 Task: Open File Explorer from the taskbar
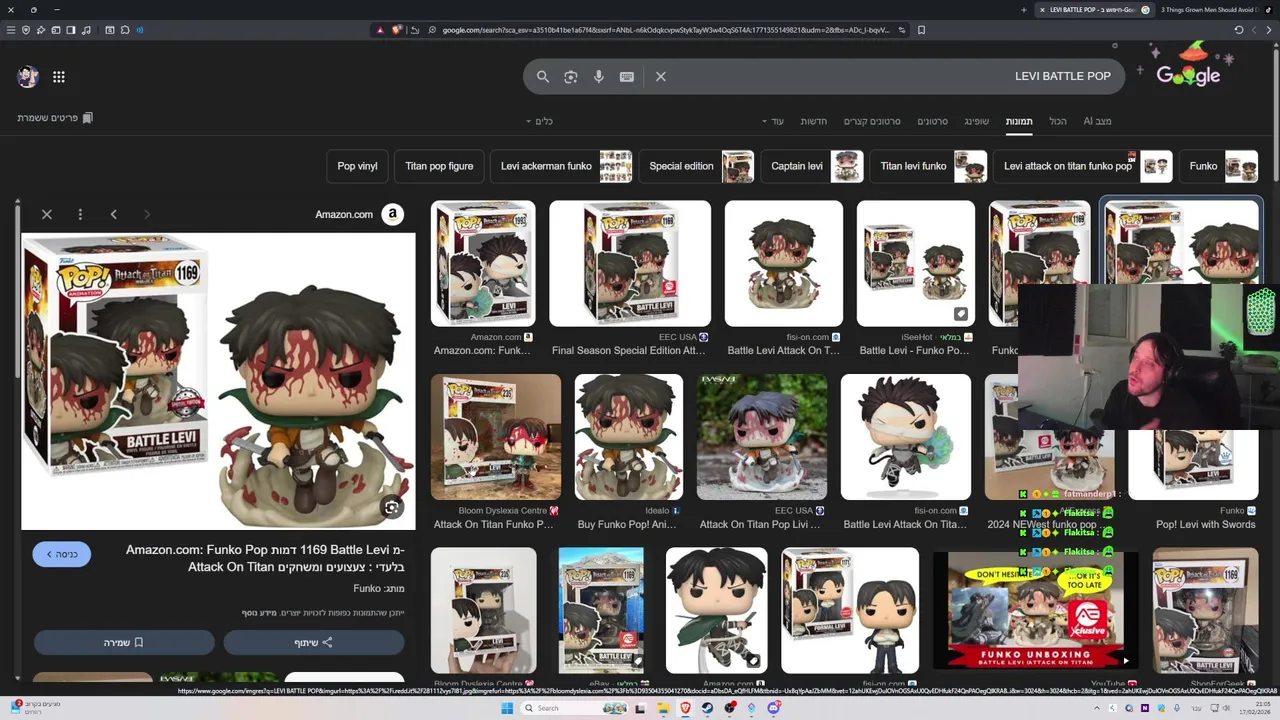coord(663,708)
